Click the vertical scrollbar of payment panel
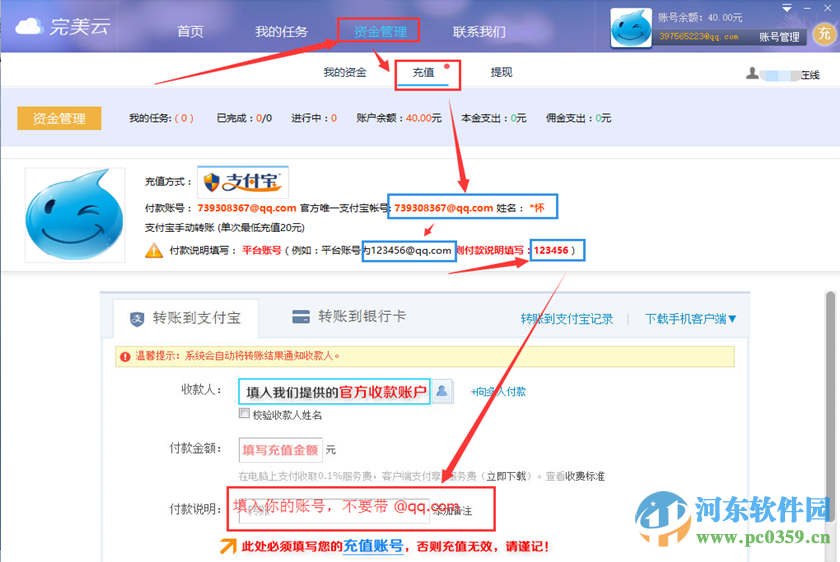The image size is (840, 562). pos(830,407)
